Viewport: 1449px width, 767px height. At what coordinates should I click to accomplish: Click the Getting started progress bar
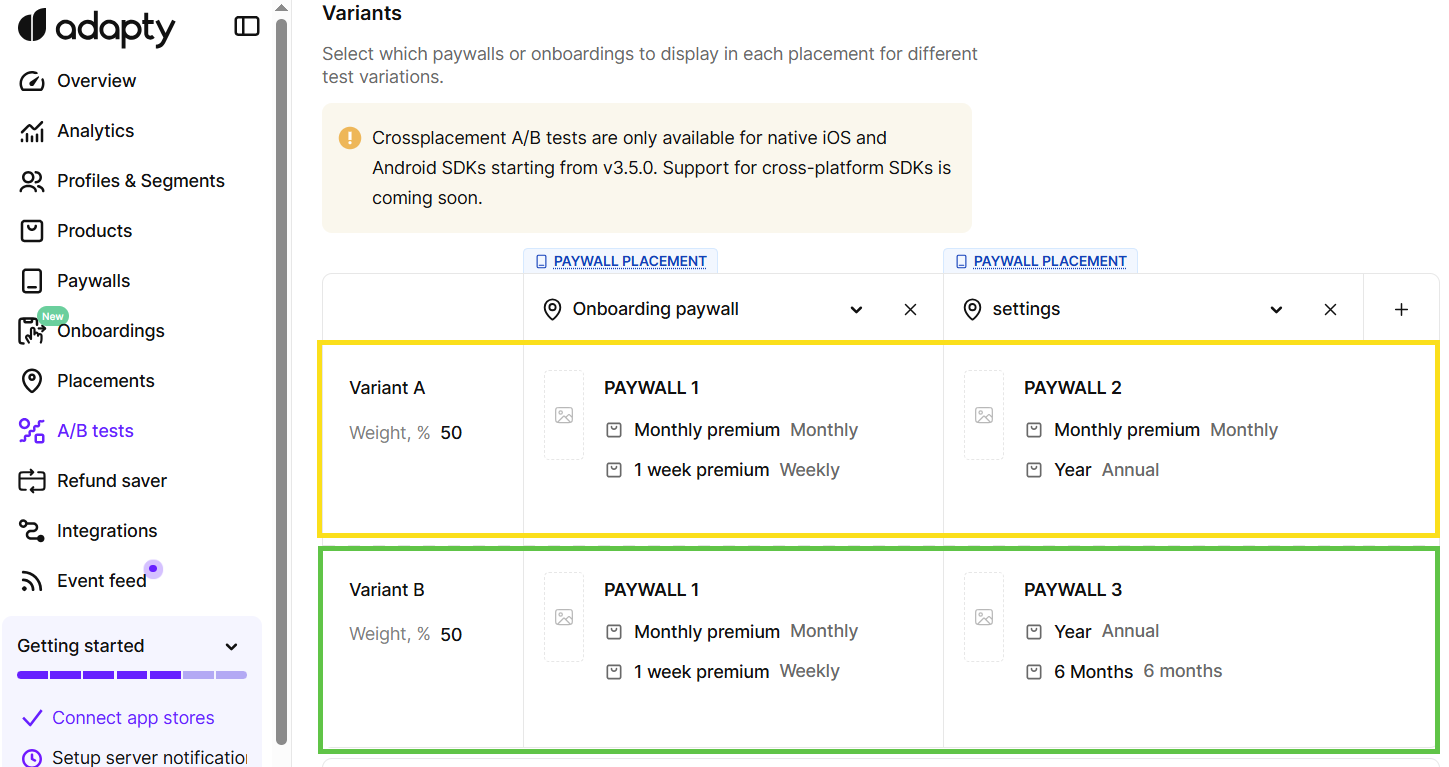coord(132,675)
